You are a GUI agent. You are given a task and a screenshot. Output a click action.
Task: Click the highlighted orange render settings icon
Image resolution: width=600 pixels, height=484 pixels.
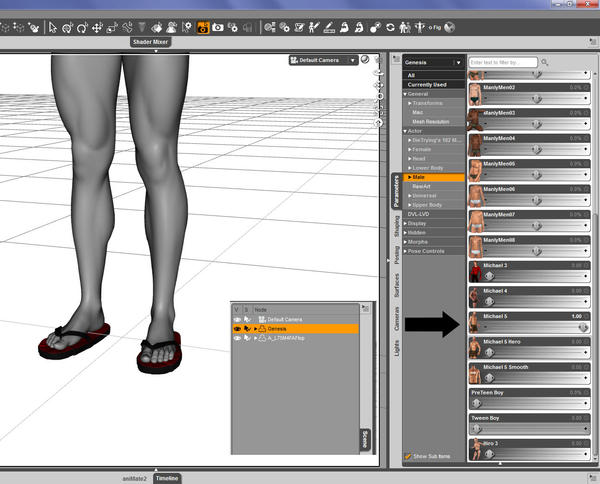203,26
